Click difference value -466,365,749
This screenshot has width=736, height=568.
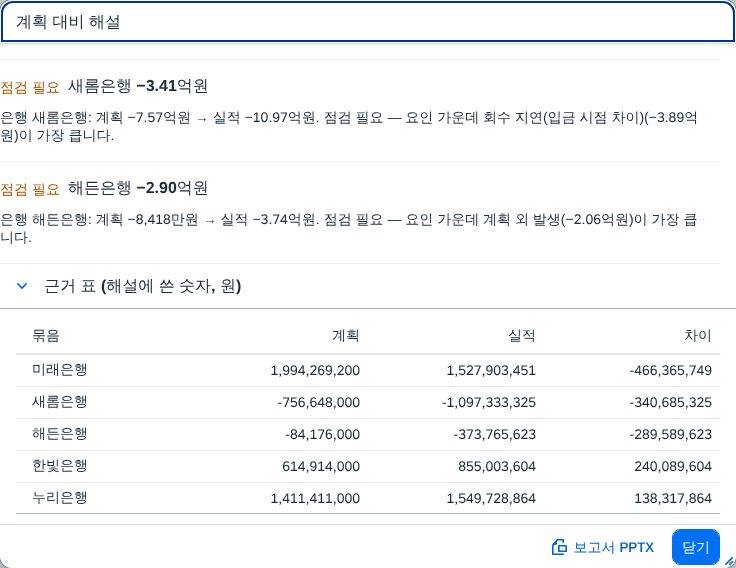point(671,370)
